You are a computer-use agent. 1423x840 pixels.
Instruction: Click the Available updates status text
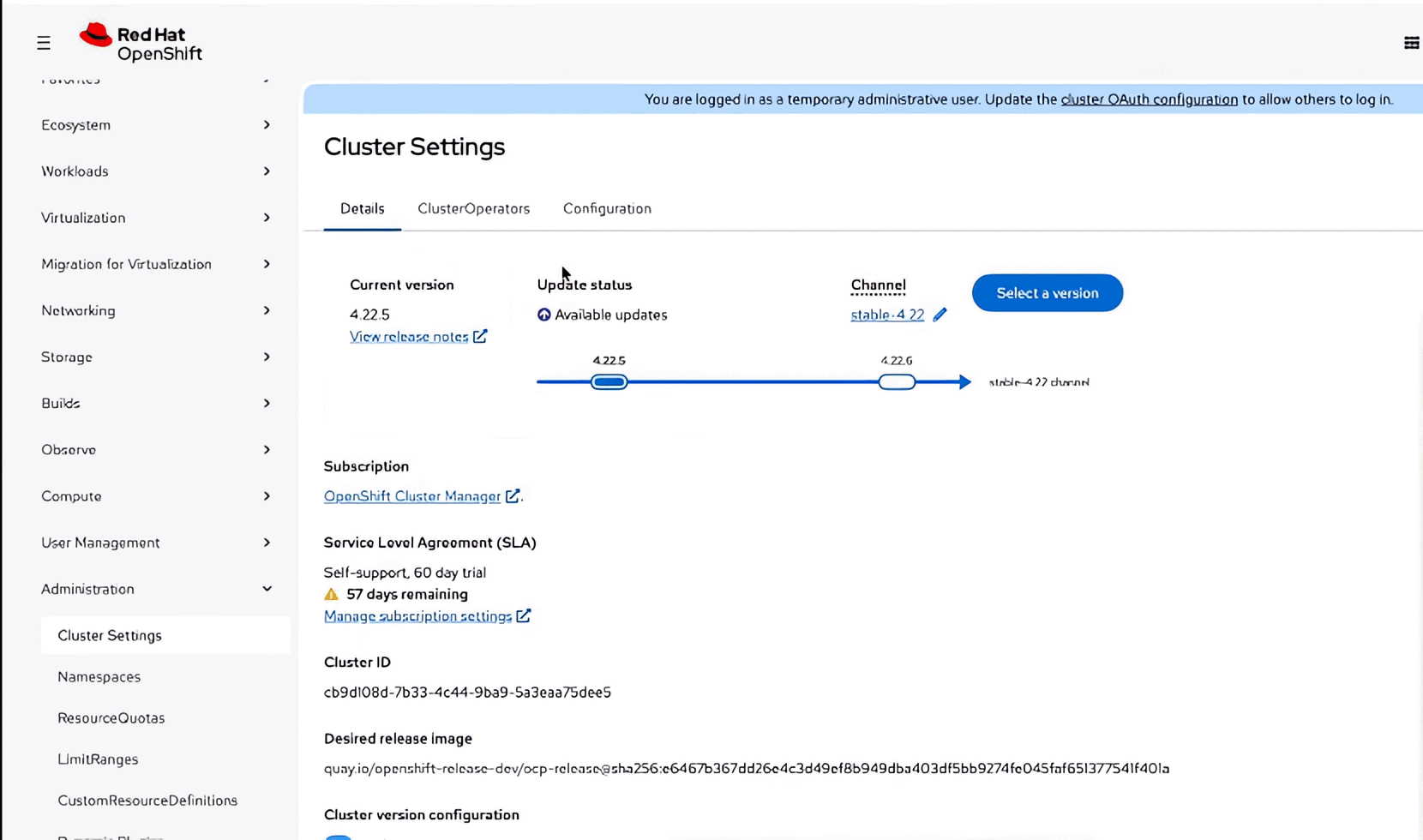tap(611, 315)
